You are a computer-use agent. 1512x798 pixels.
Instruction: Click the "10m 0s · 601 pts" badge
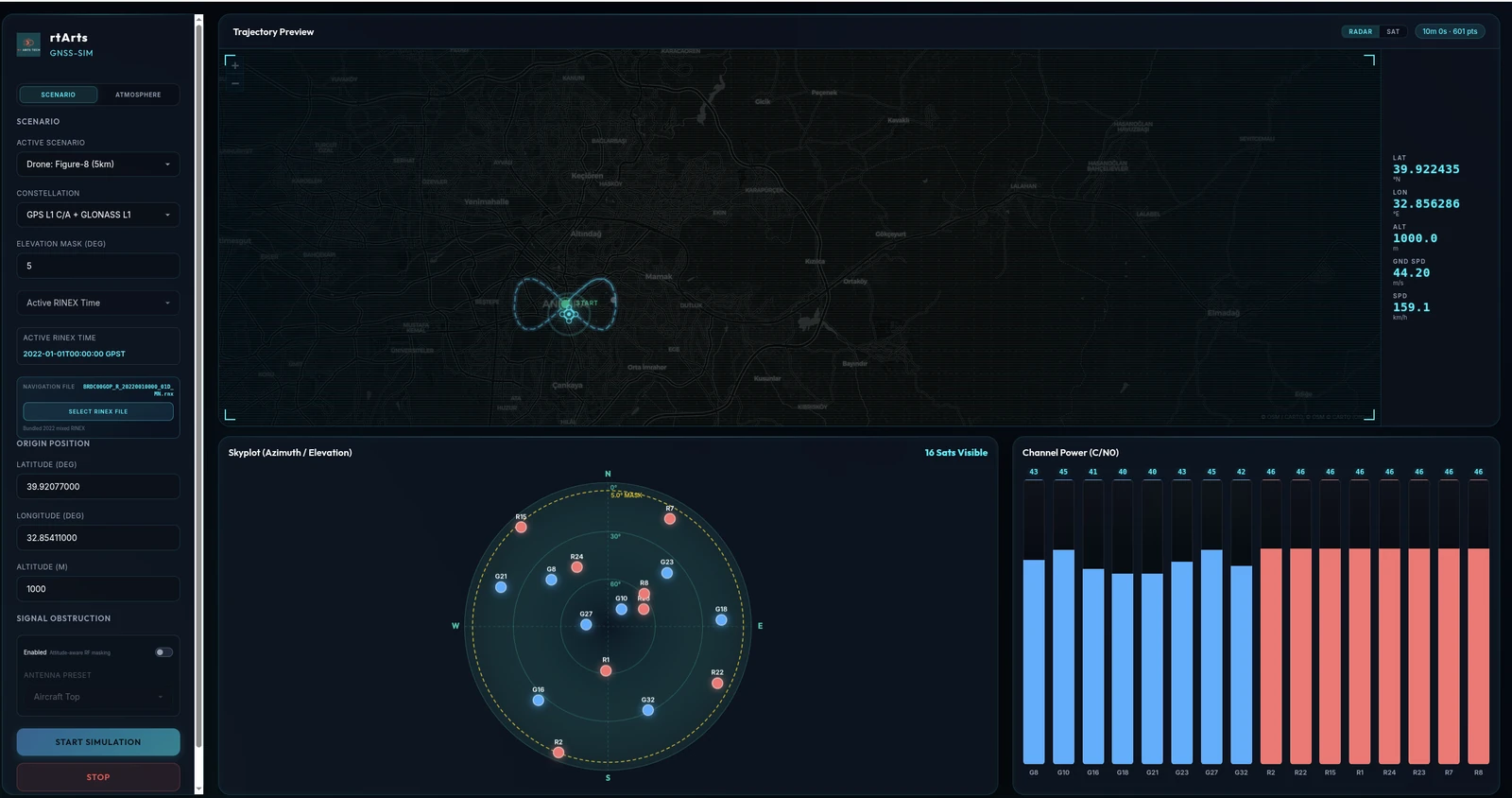coord(1450,31)
